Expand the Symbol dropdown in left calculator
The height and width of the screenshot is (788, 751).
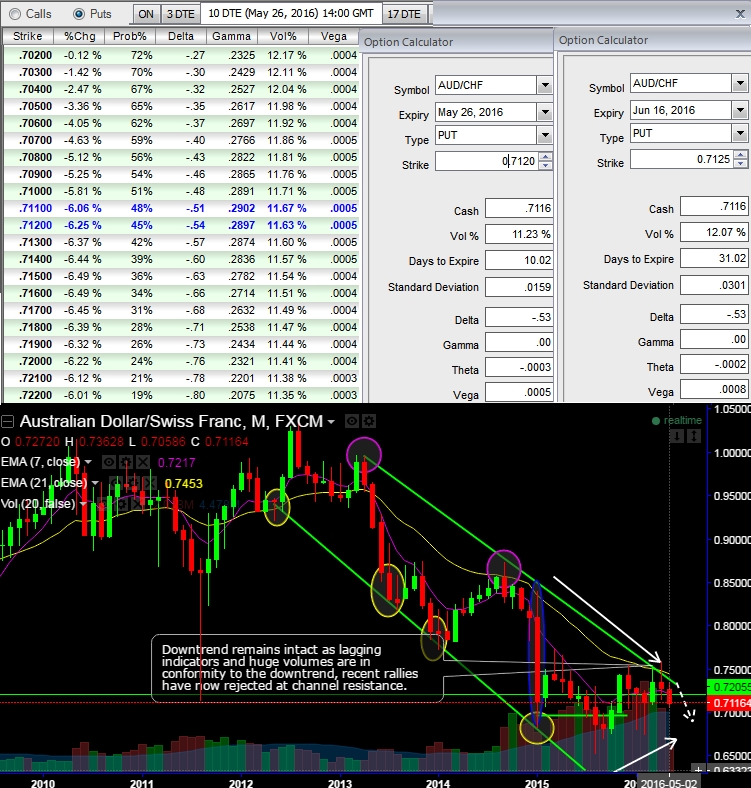[544, 86]
